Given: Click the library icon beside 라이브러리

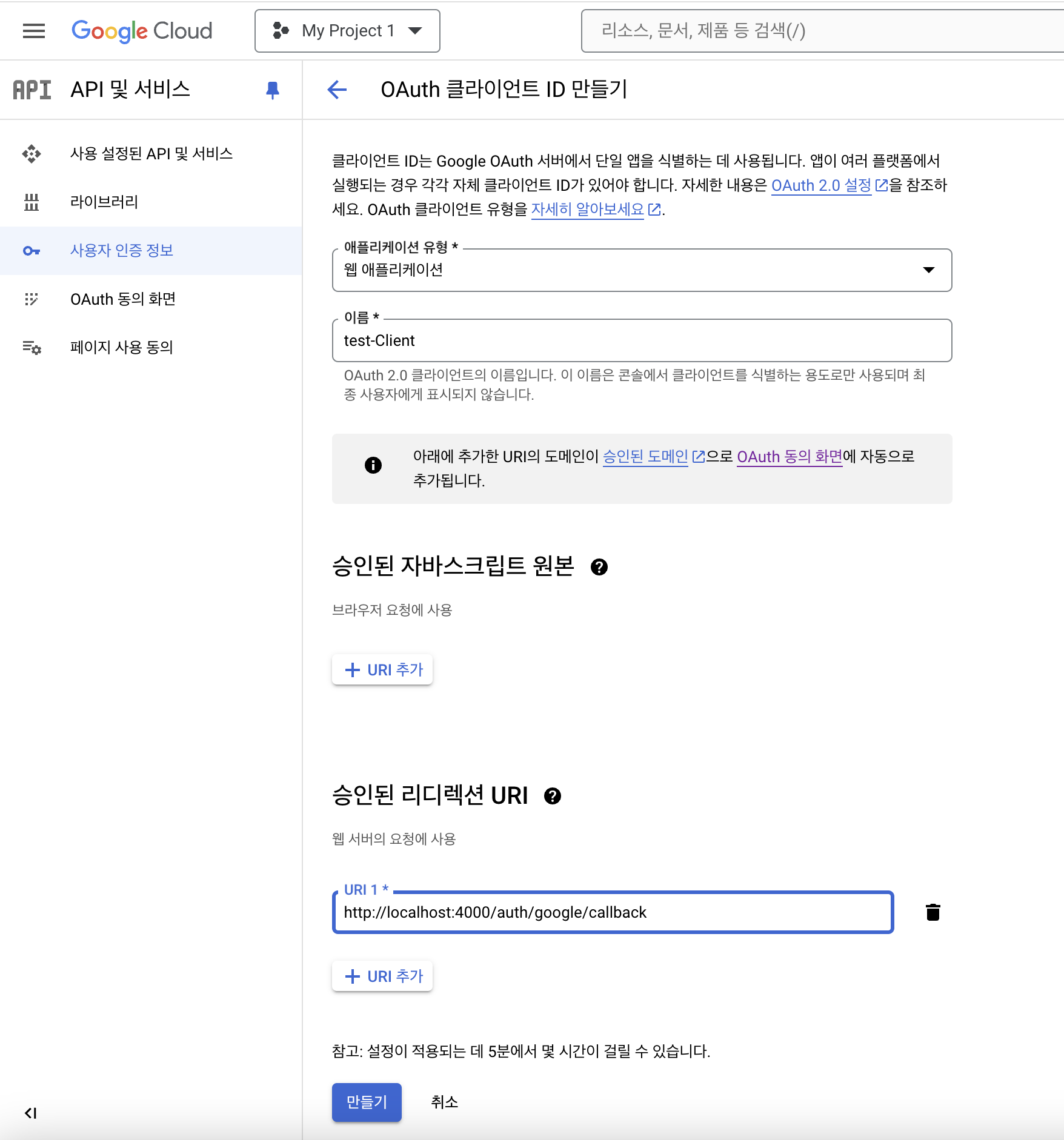Looking at the screenshot, I should tap(32, 202).
